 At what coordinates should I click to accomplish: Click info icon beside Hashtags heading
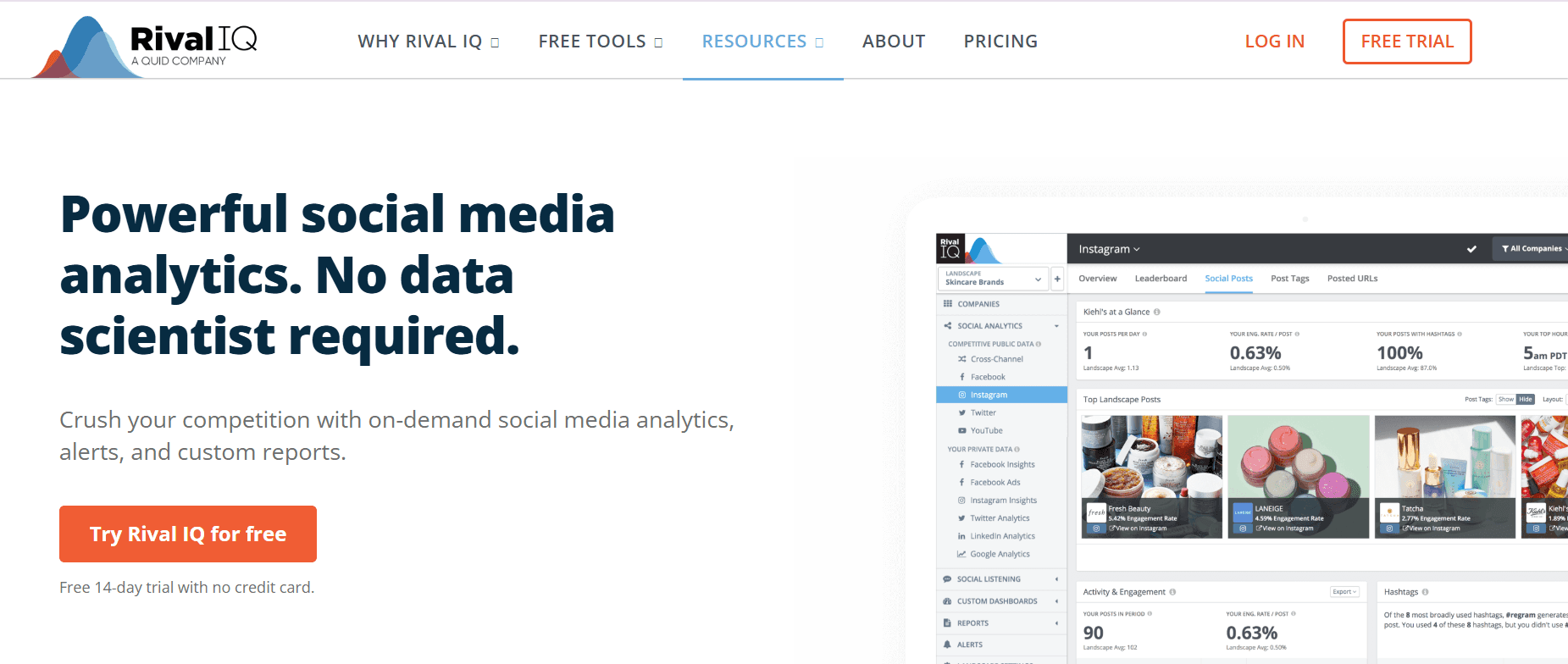(x=1425, y=592)
